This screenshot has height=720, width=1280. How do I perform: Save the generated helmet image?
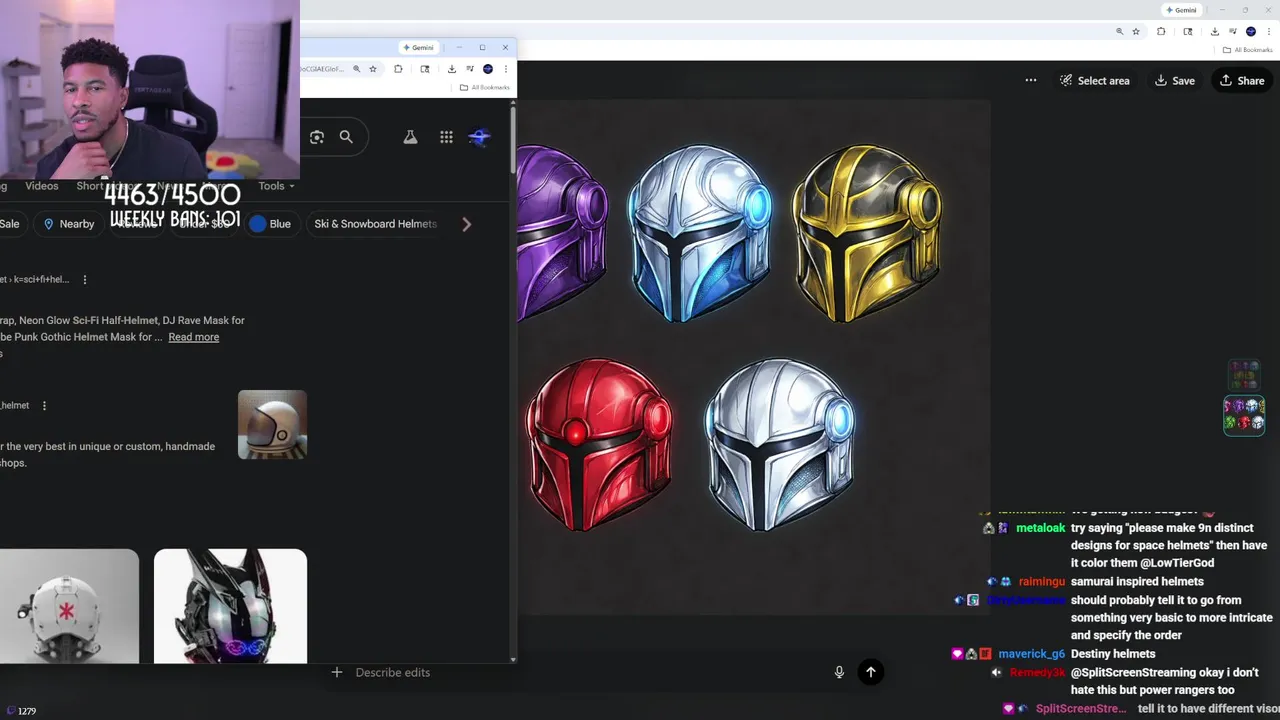[x=1175, y=81]
